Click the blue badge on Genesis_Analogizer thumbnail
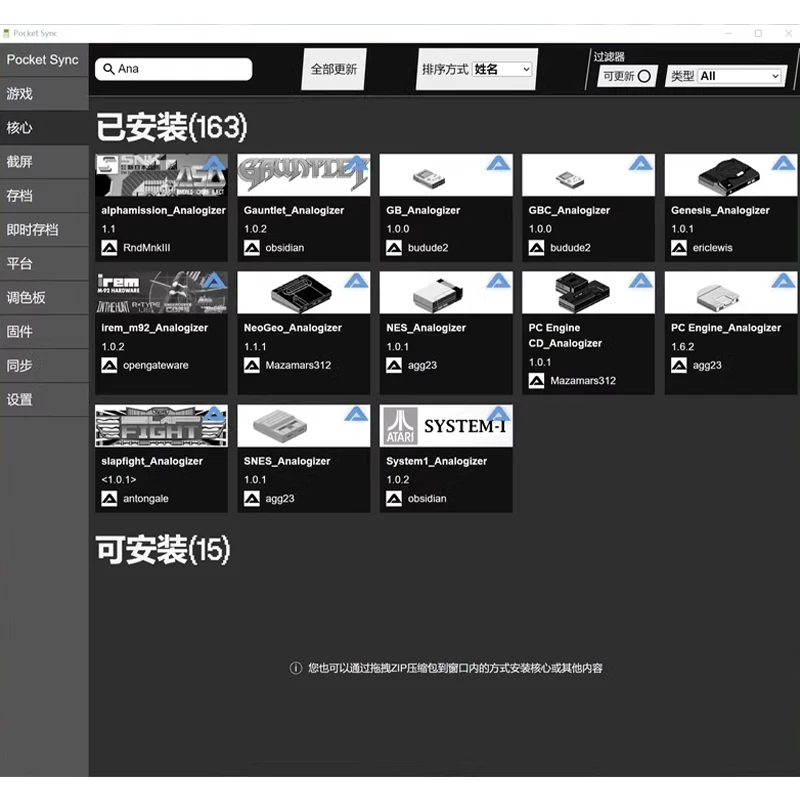Image resolution: width=800 pixels, height=800 pixels. point(783,163)
